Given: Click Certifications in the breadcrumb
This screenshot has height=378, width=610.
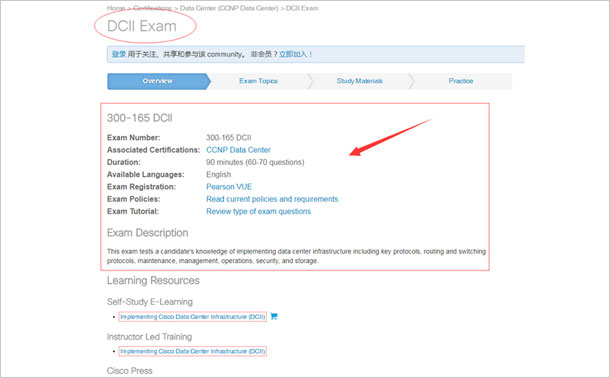Looking at the screenshot, I should pyautogui.click(x=152, y=8).
